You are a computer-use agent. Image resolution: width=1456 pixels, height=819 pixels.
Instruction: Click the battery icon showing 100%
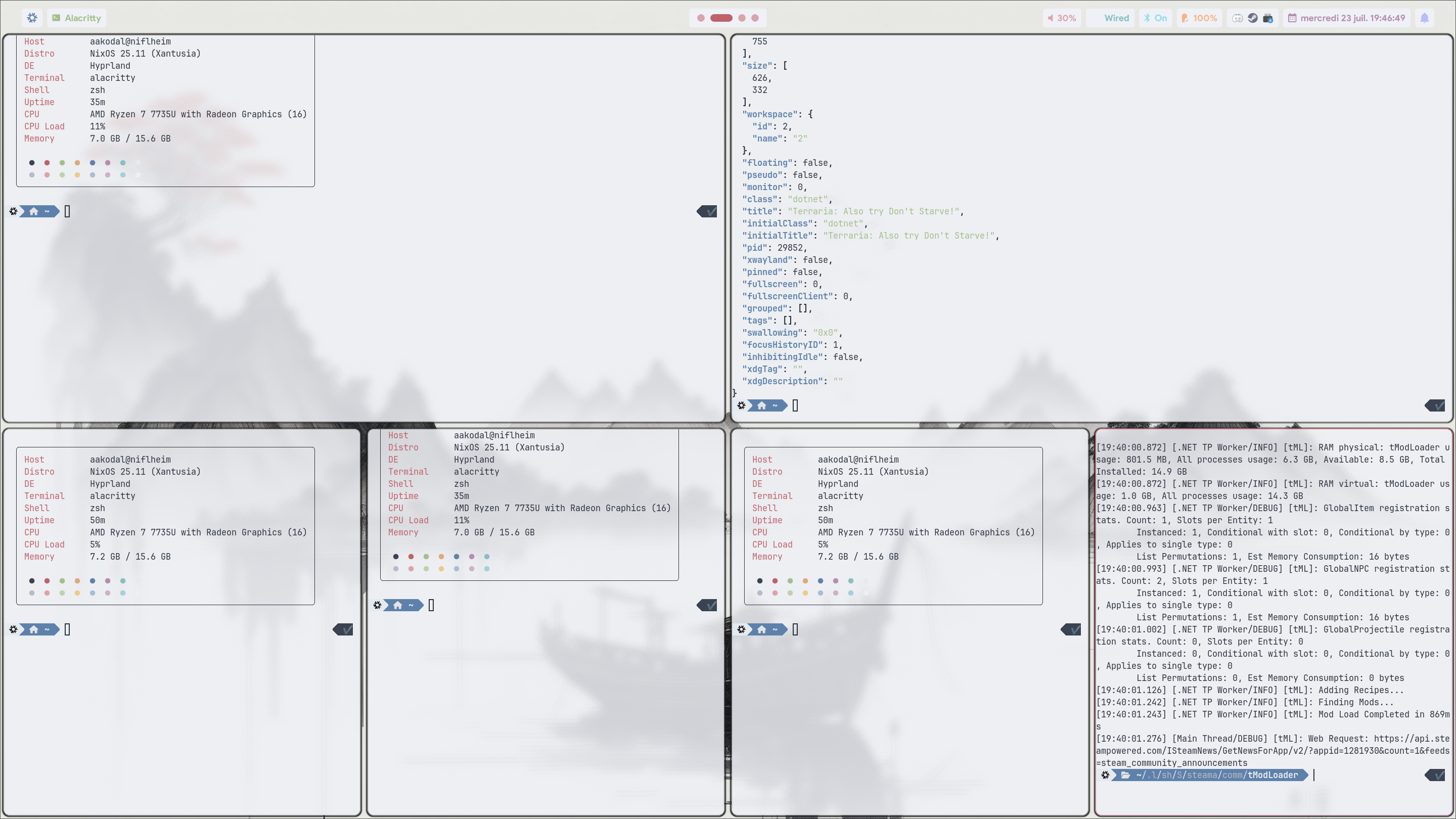(1185, 18)
